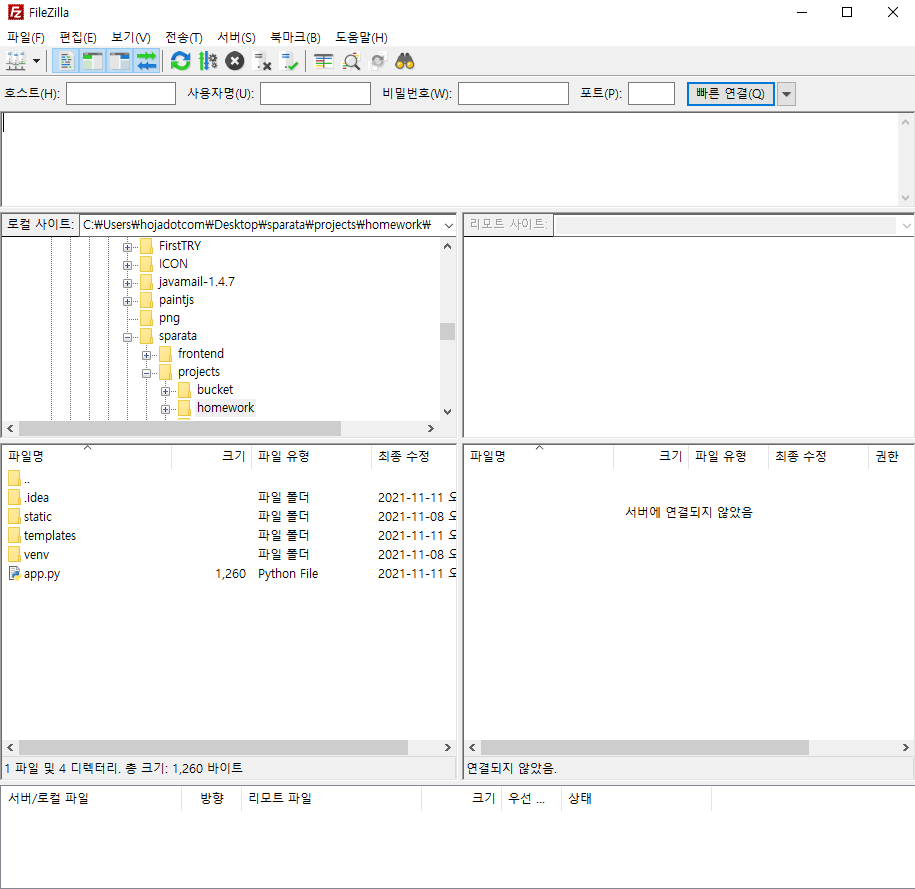Collapse the projects folder node
This screenshot has height=889, width=915.
pos(146,373)
